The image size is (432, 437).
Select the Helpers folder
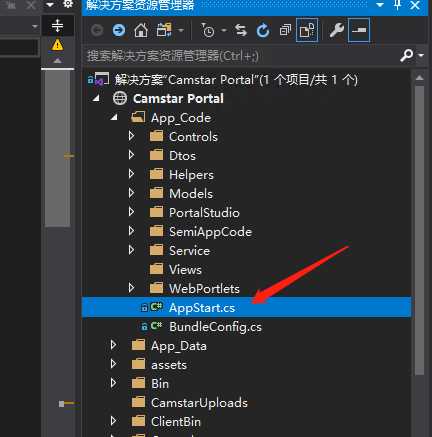click(x=191, y=175)
